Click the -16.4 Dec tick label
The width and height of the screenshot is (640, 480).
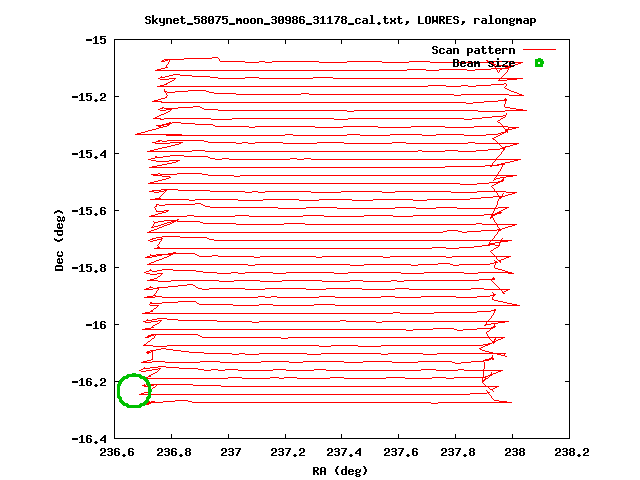tap(89, 439)
